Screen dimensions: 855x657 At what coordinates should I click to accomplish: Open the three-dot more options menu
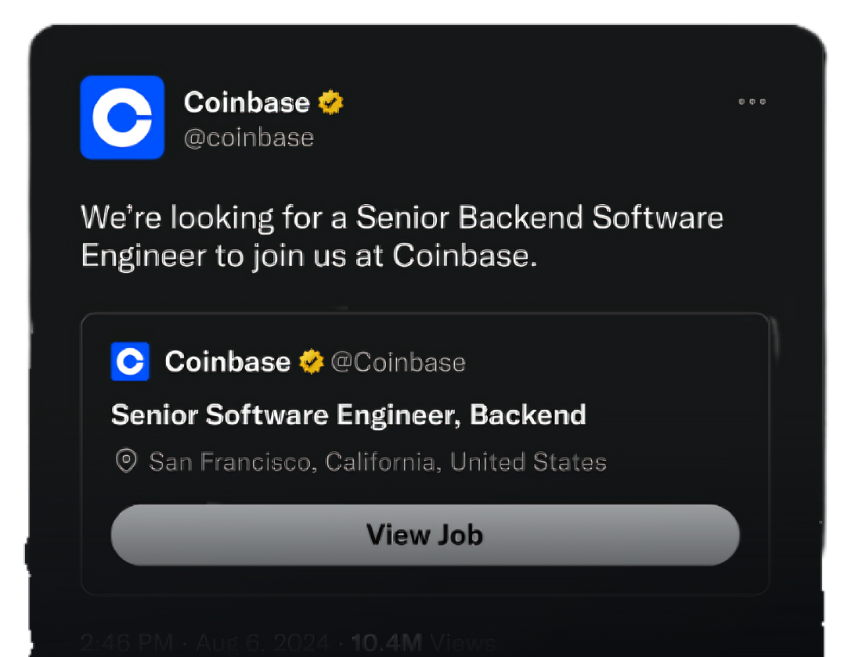pyautogui.click(x=752, y=102)
